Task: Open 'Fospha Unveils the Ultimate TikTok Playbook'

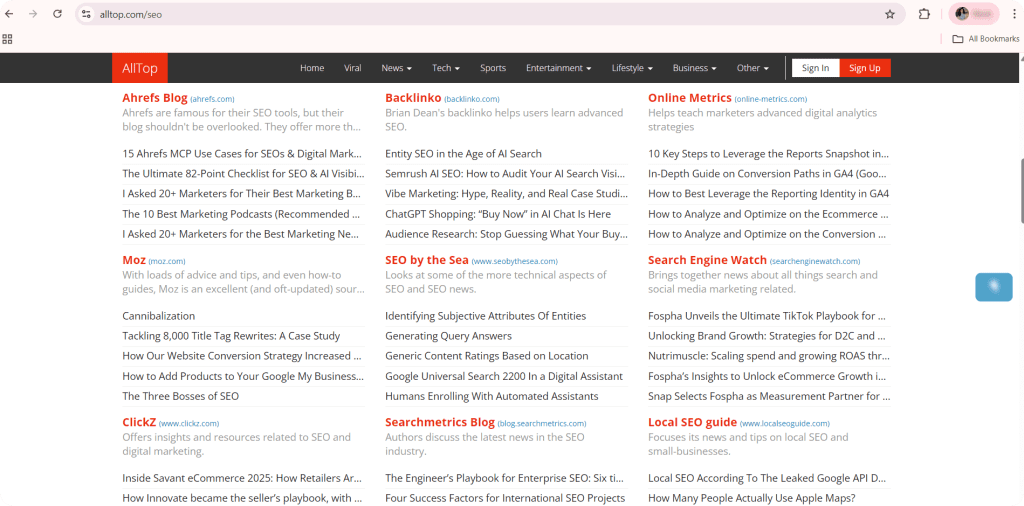Action: tap(767, 316)
